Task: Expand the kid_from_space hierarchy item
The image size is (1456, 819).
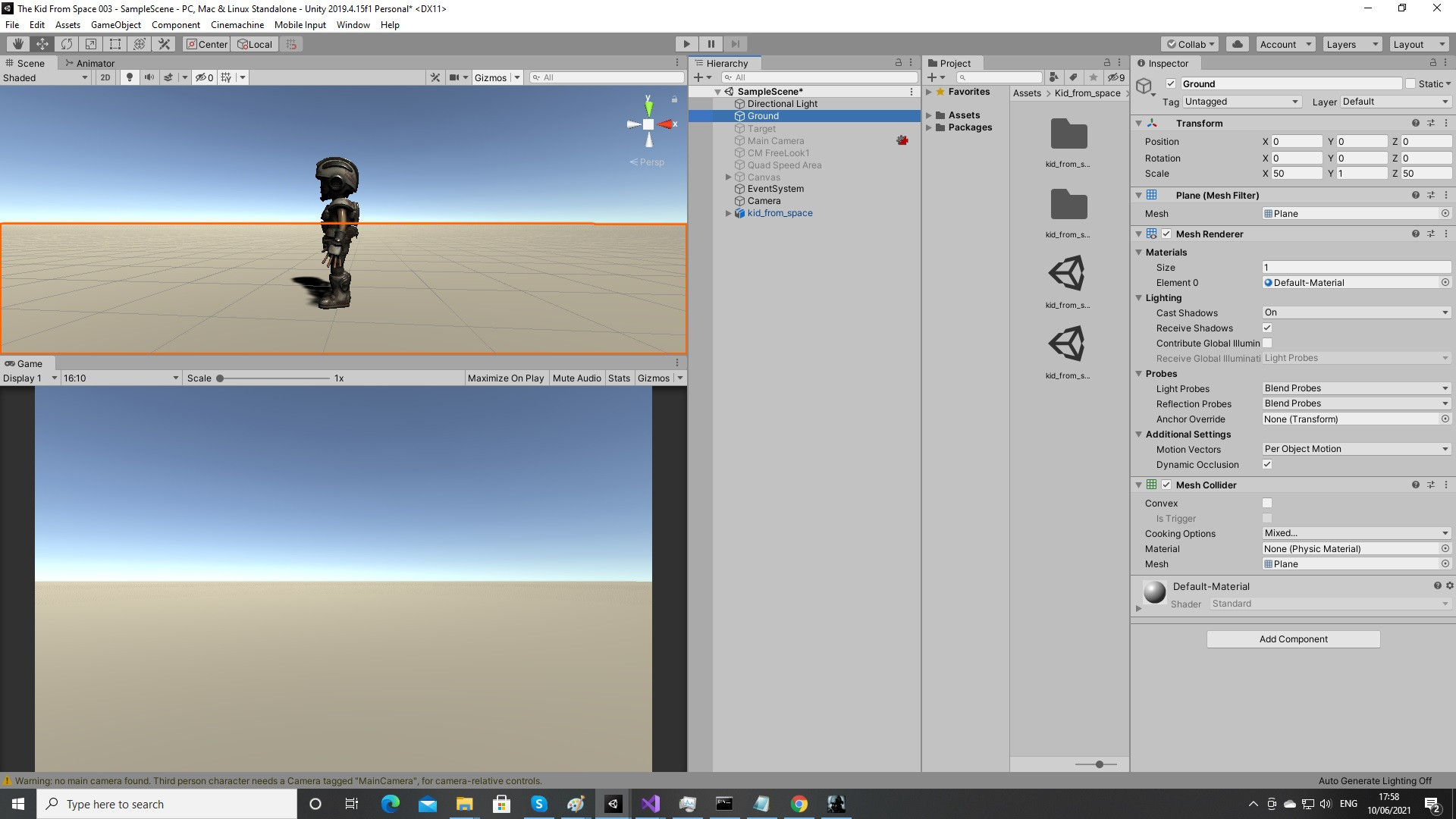Action: point(728,213)
